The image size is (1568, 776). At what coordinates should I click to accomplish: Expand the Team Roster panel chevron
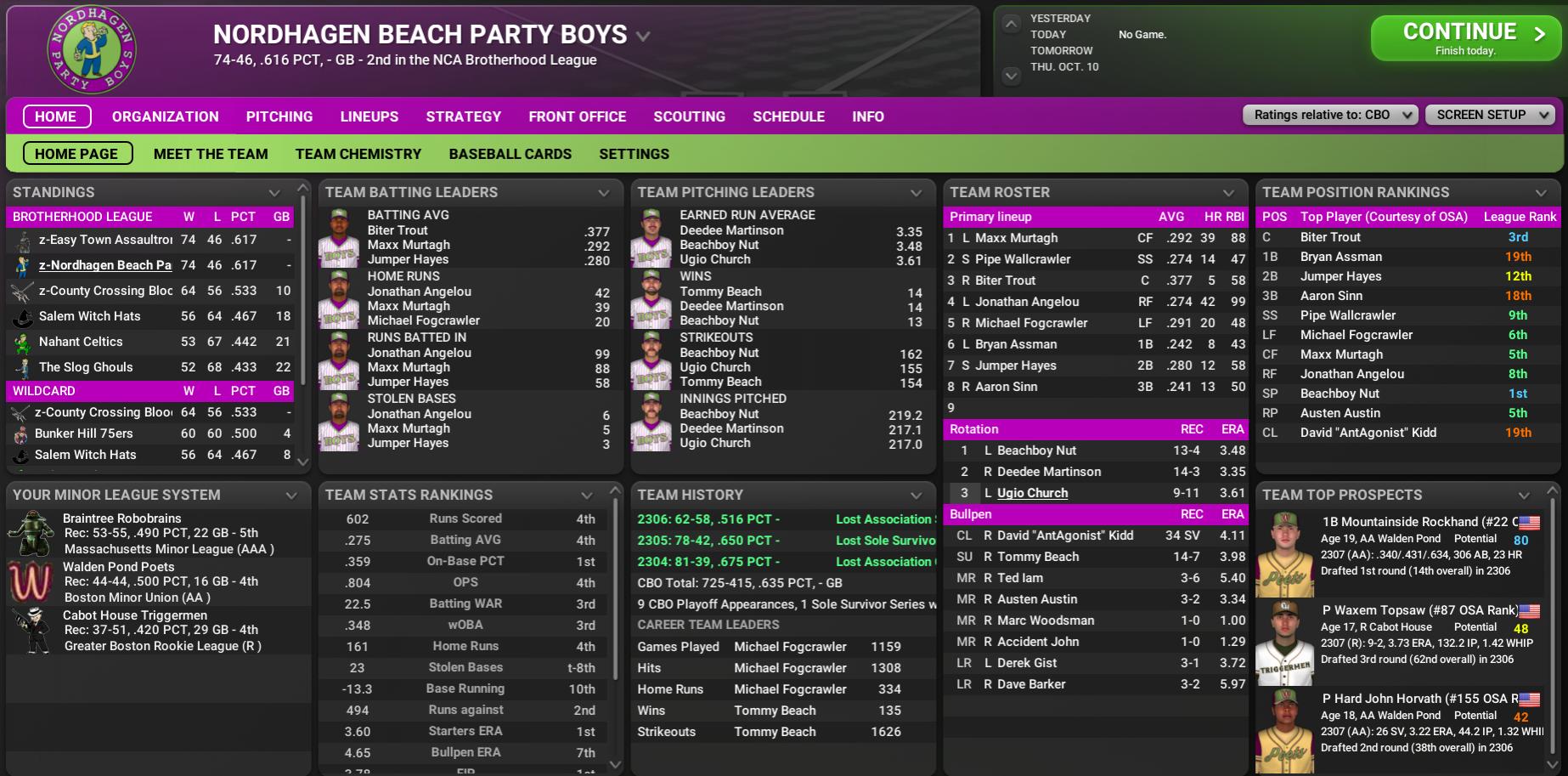click(1228, 193)
